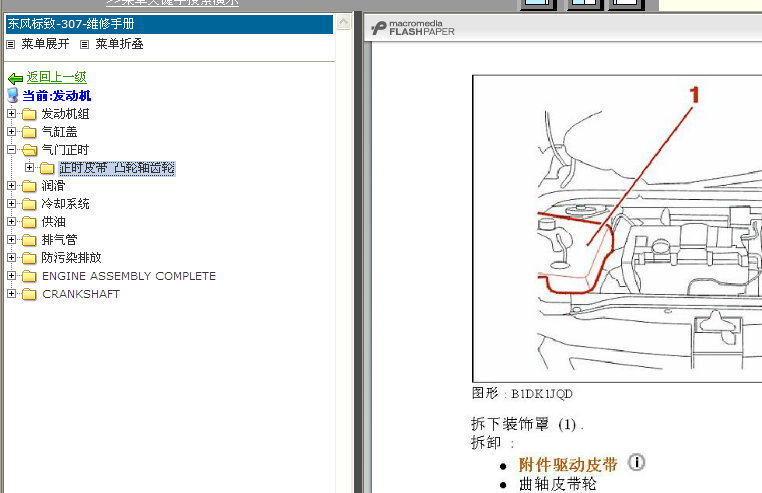Click the 曲轴皮带轮 bullet item

557,484
